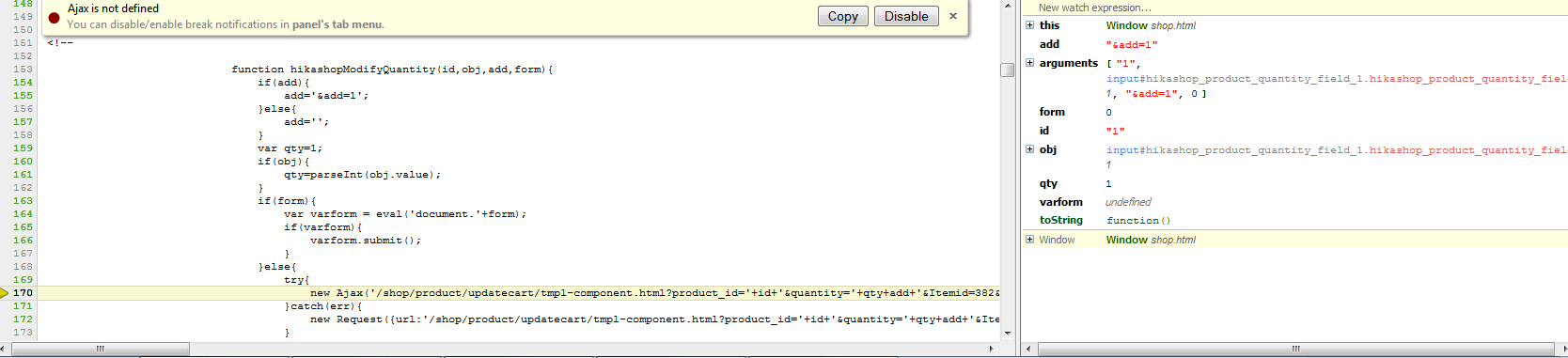Click the input#hikashop value of obj
This screenshot has width=1568, height=358.
click(x=1336, y=149)
